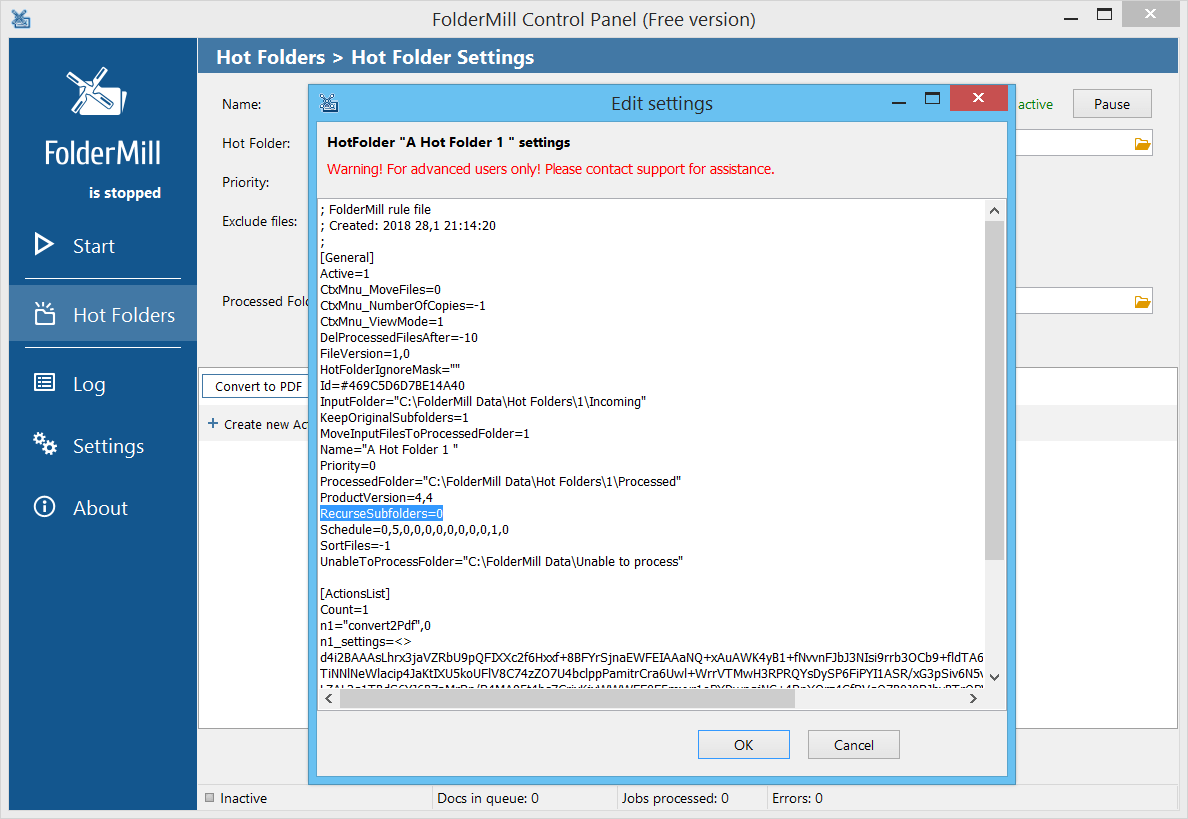Maximize the FolderMill Control Panel window
This screenshot has width=1188, height=819.
pyautogui.click(x=1105, y=14)
